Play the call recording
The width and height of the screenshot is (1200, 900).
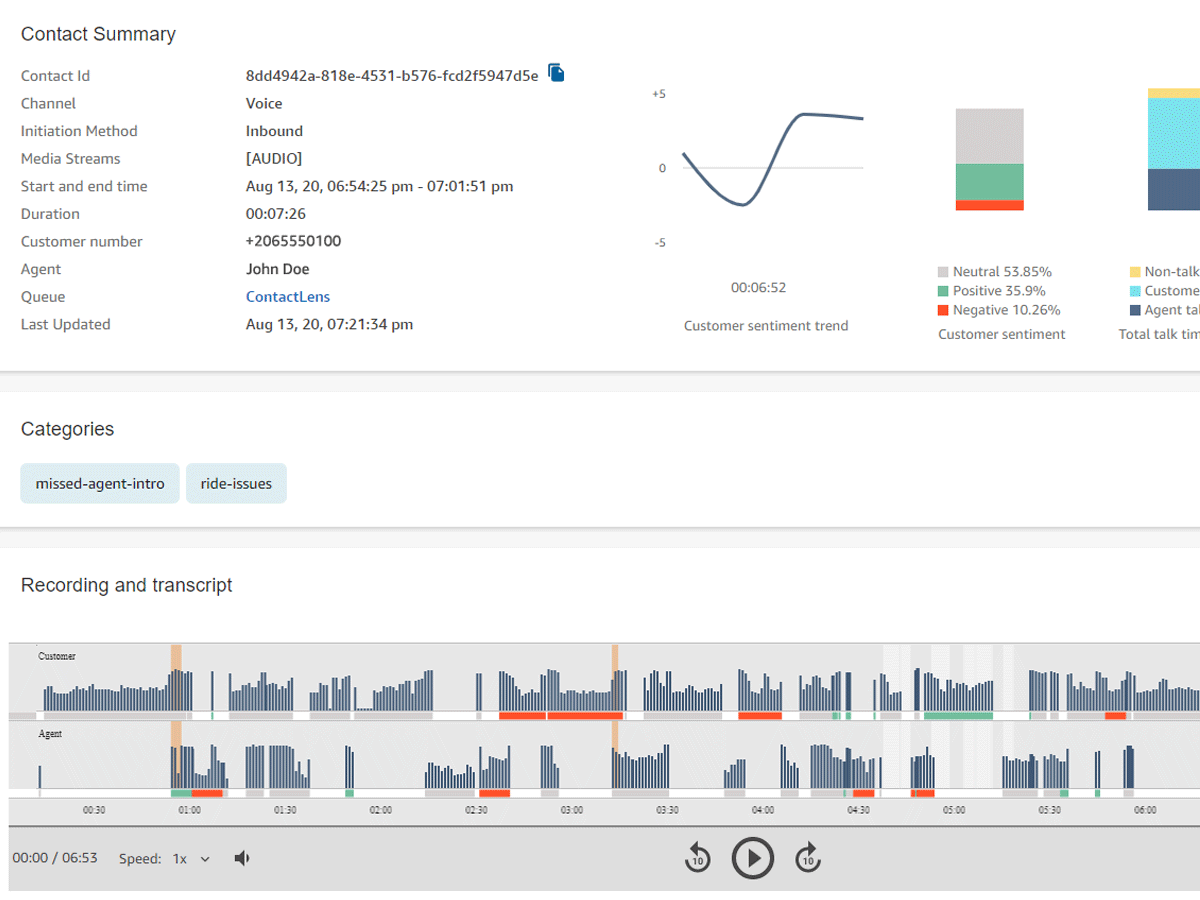coord(752,858)
